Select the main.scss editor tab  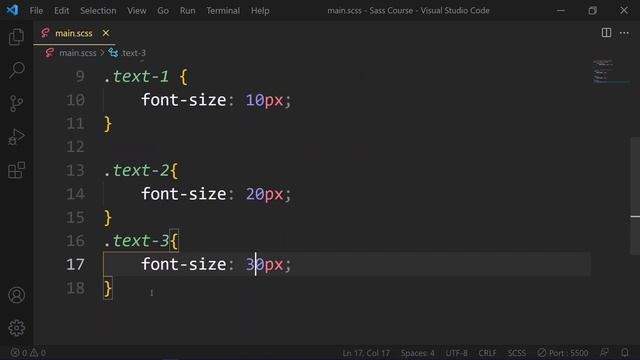74,33
